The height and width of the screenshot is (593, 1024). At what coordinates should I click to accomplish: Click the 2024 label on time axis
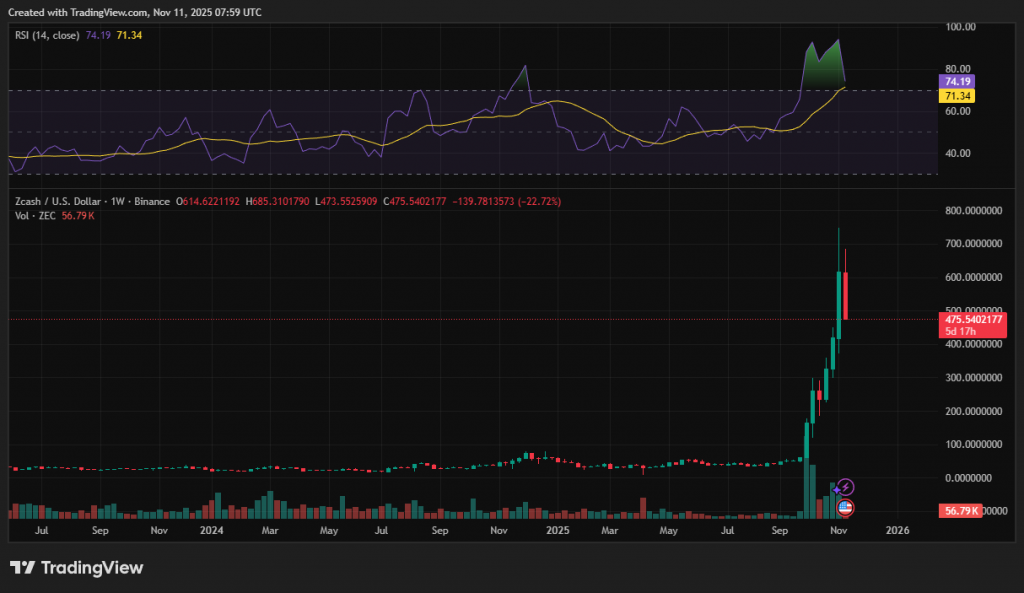pyautogui.click(x=211, y=530)
